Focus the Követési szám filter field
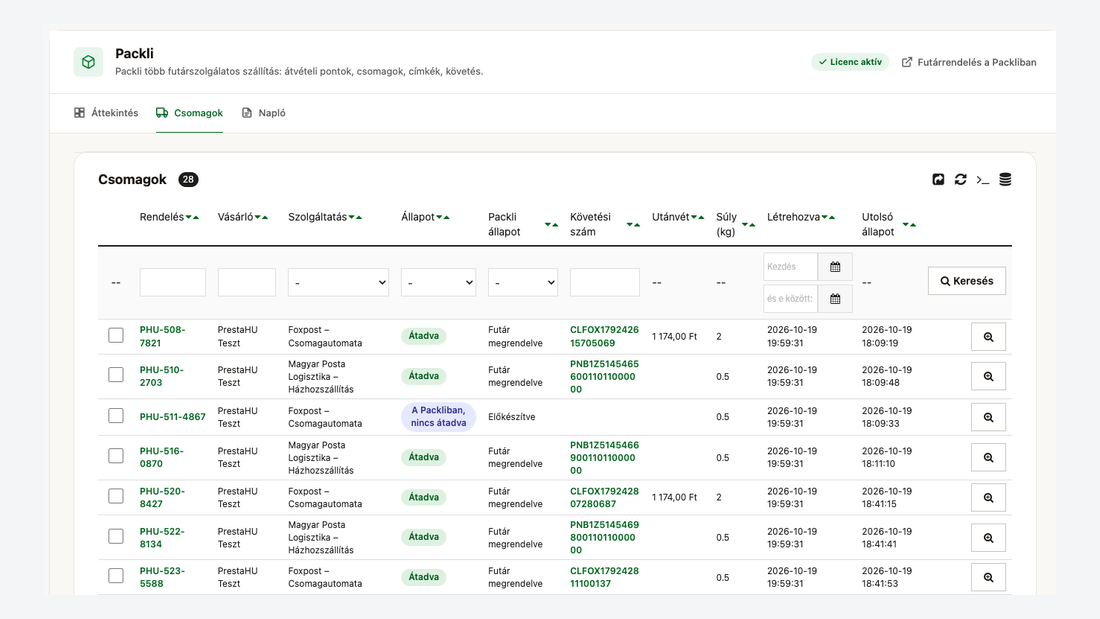 pos(605,282)
